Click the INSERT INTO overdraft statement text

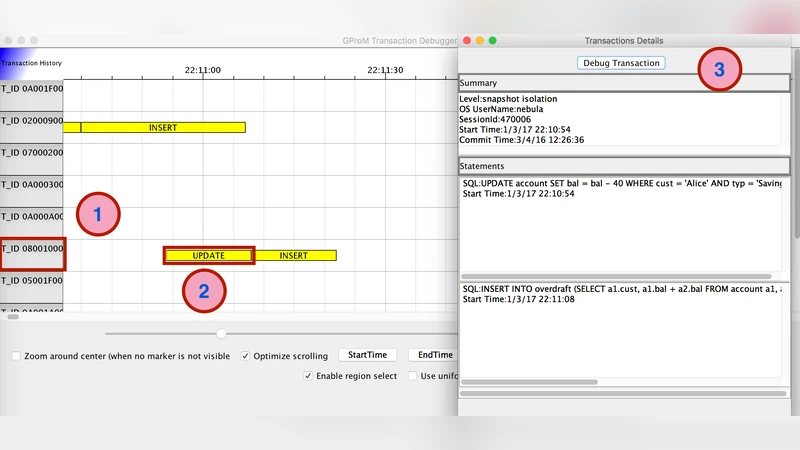620,289
